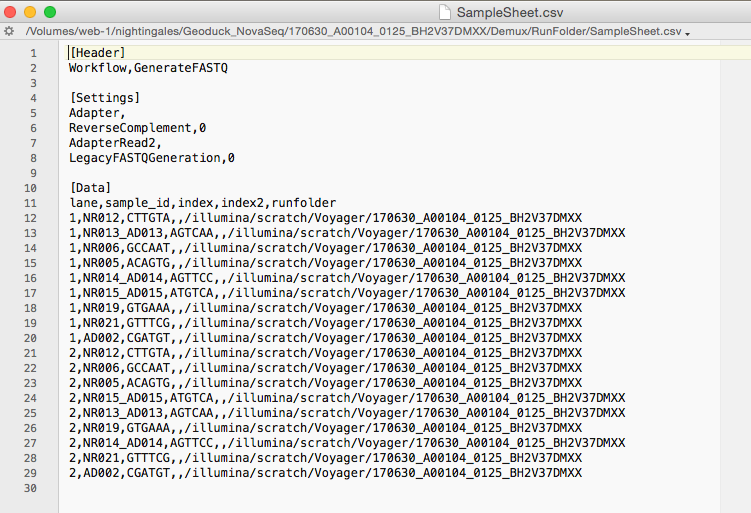This screenshot has width=751, height=513.
Task: Click the AdapterRead2, line
Action: (x=115, y=143)
